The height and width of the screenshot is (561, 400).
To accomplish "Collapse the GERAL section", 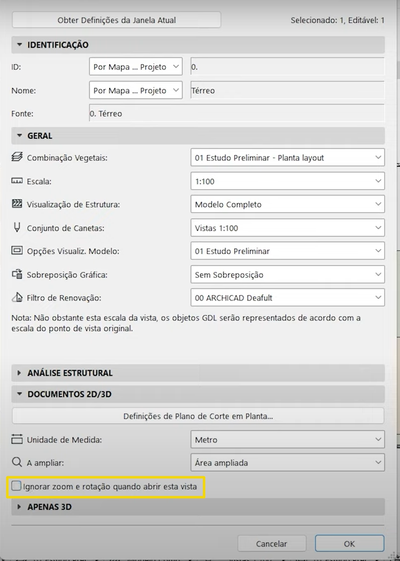I will [x=198, y=136].
